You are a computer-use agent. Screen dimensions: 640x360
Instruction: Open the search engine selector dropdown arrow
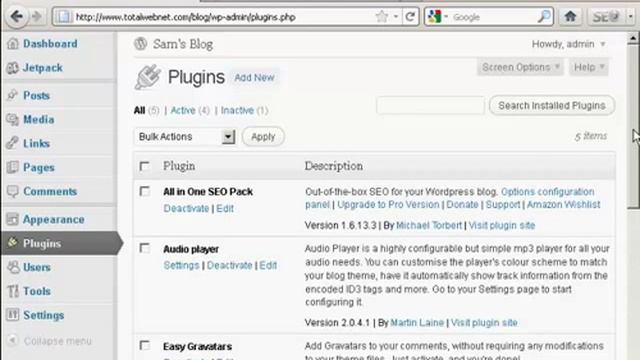tap(446, 17)
